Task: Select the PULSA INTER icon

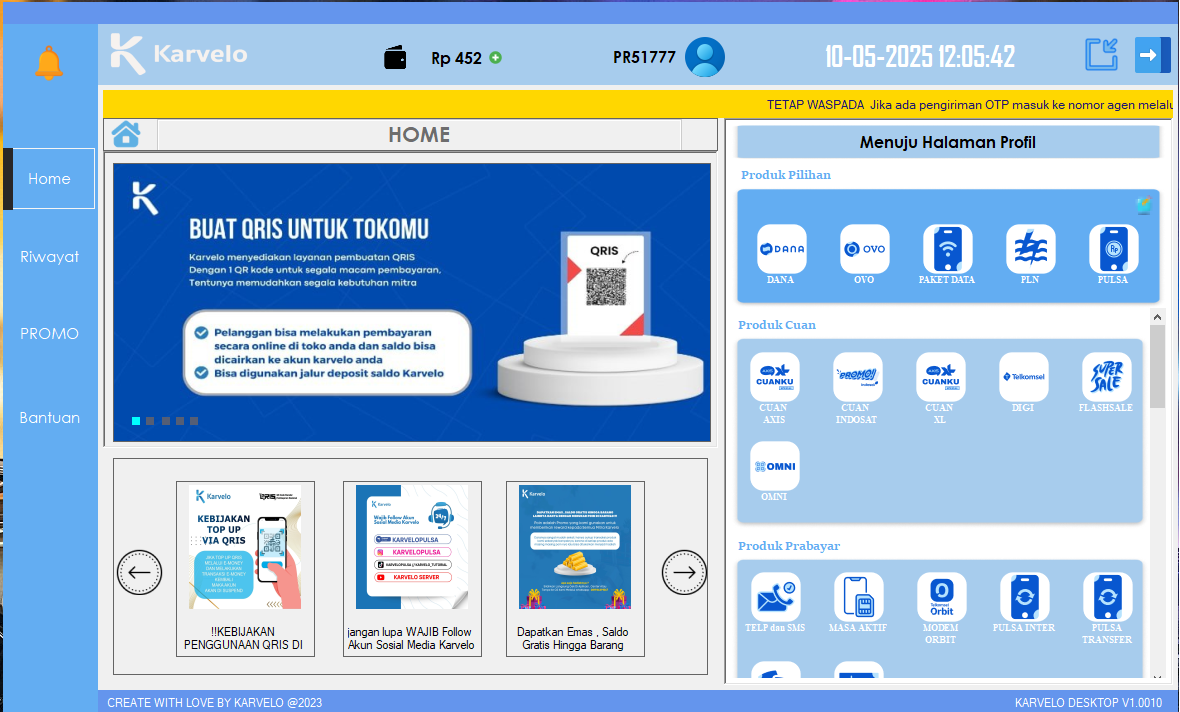Action: tap(1024, 597)
